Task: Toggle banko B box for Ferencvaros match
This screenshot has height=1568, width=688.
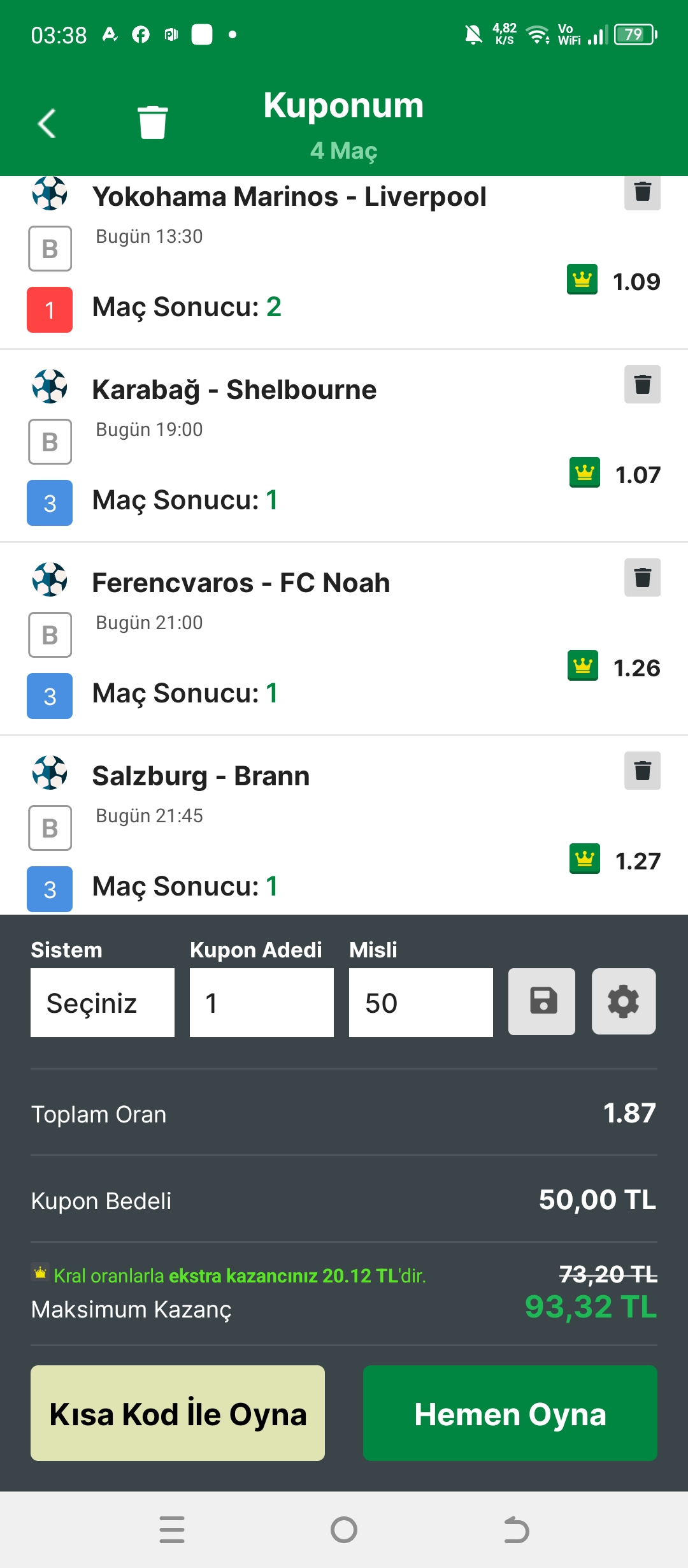Action: (50, 635)
